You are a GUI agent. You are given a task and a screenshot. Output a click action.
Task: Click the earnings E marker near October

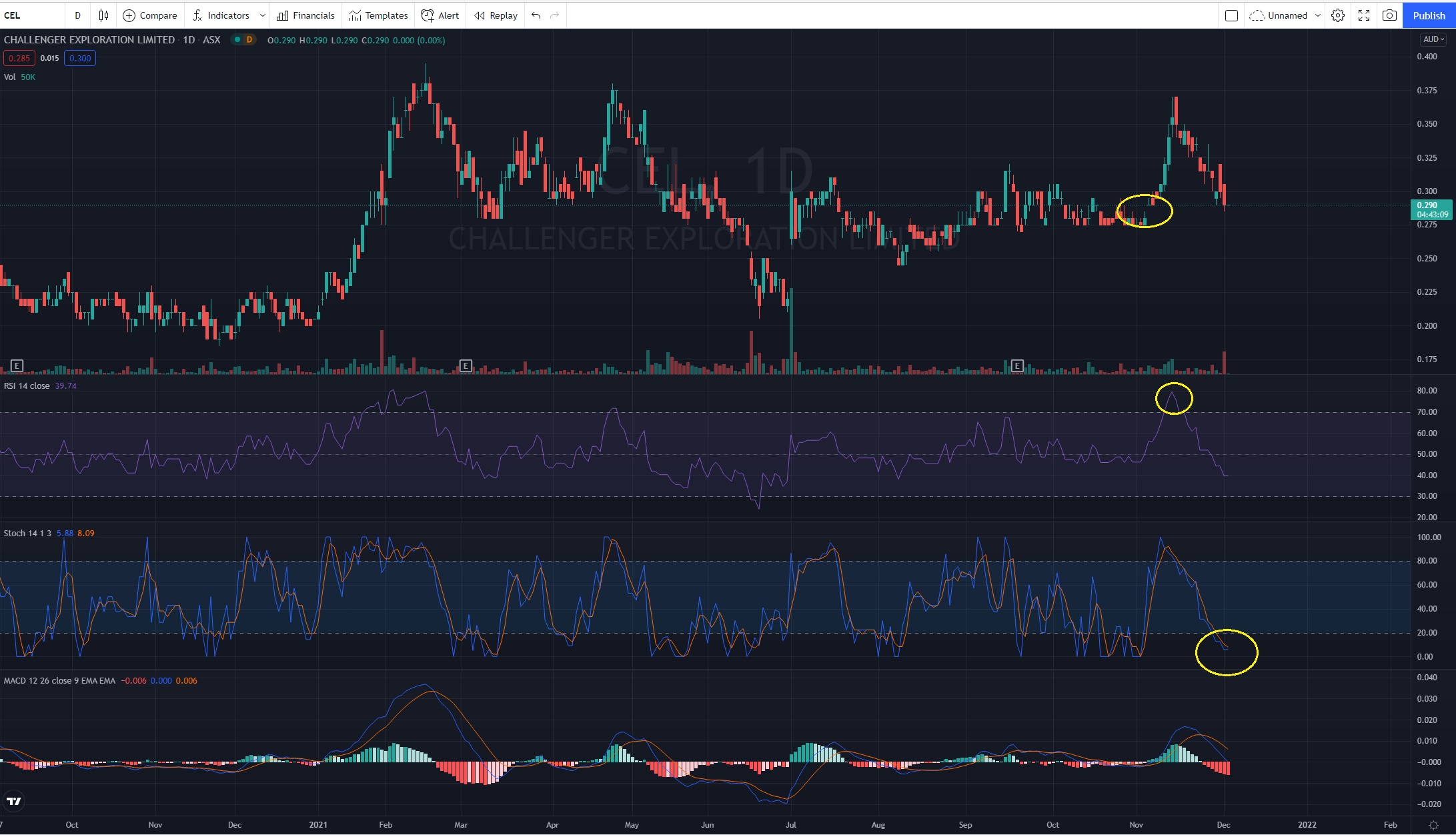pyautogui.click(x=17, y=365)
